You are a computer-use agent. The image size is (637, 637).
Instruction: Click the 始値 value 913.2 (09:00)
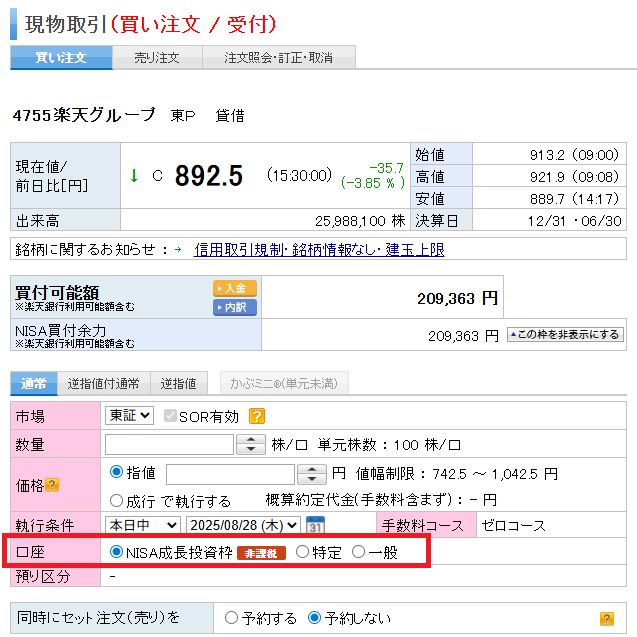tap(574, 155)
